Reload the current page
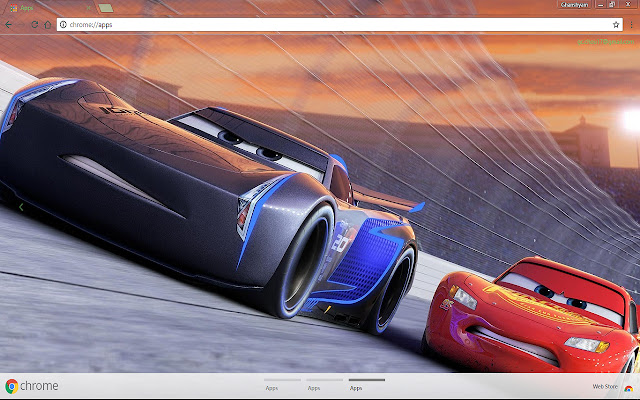The height and width of the screenshot is (400, 640). pyautogui.click(x=35, y=25)
